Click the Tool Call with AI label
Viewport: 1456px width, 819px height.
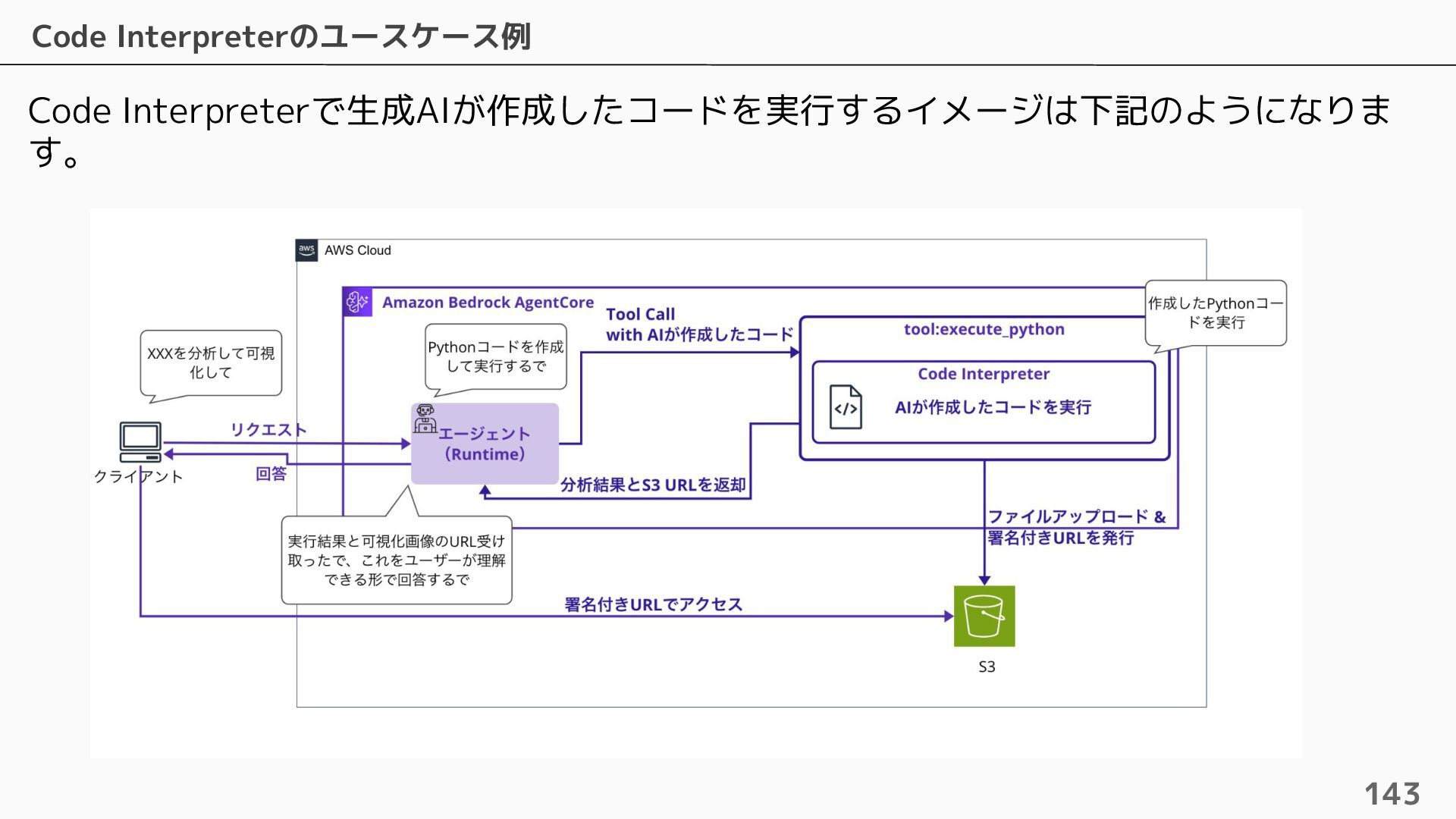tap(698, 325)
